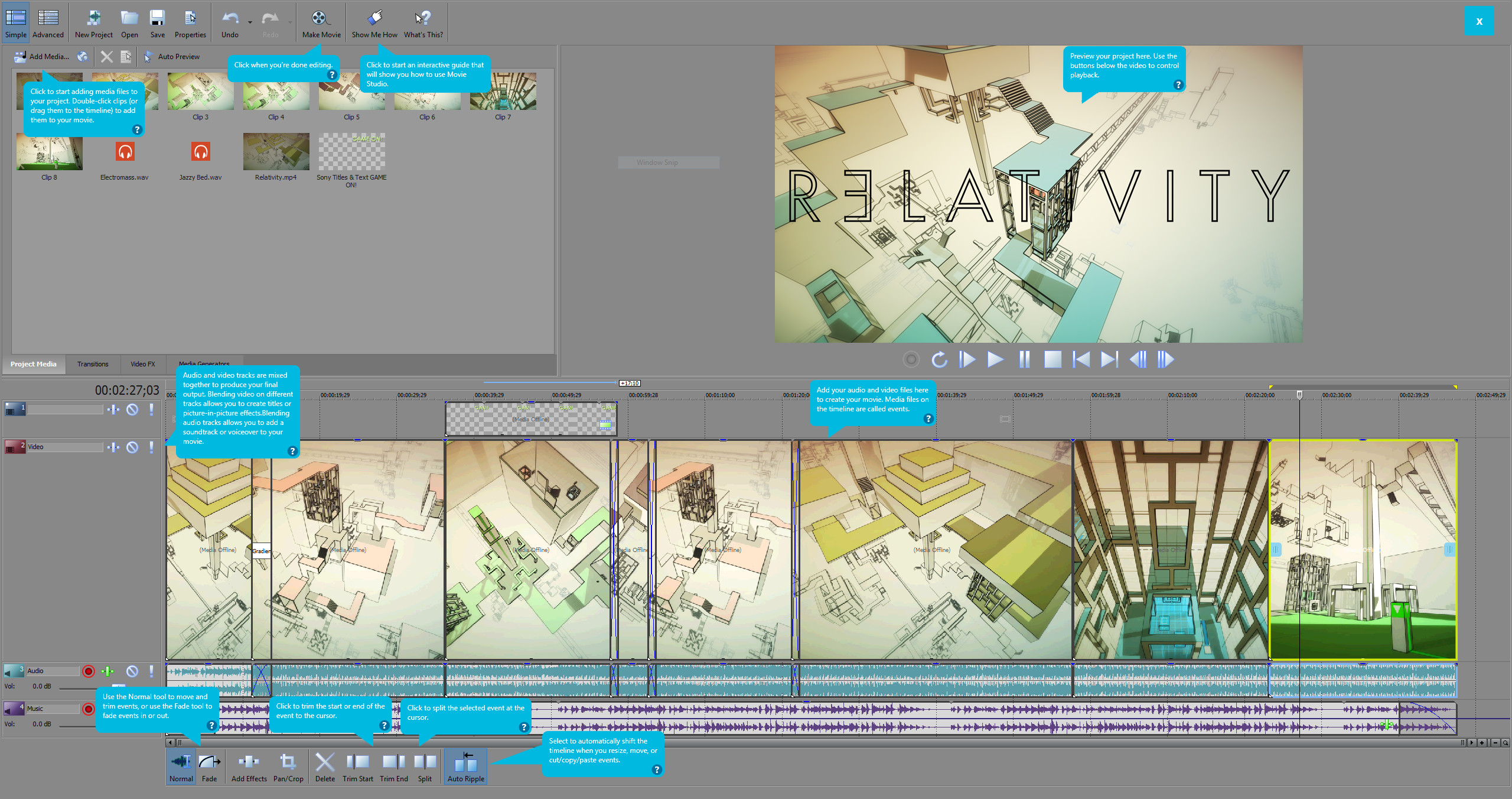The height and width of the screenshot is (799, 1512).
Task: Click the Add Media button
Action: (x=44, y=56)
